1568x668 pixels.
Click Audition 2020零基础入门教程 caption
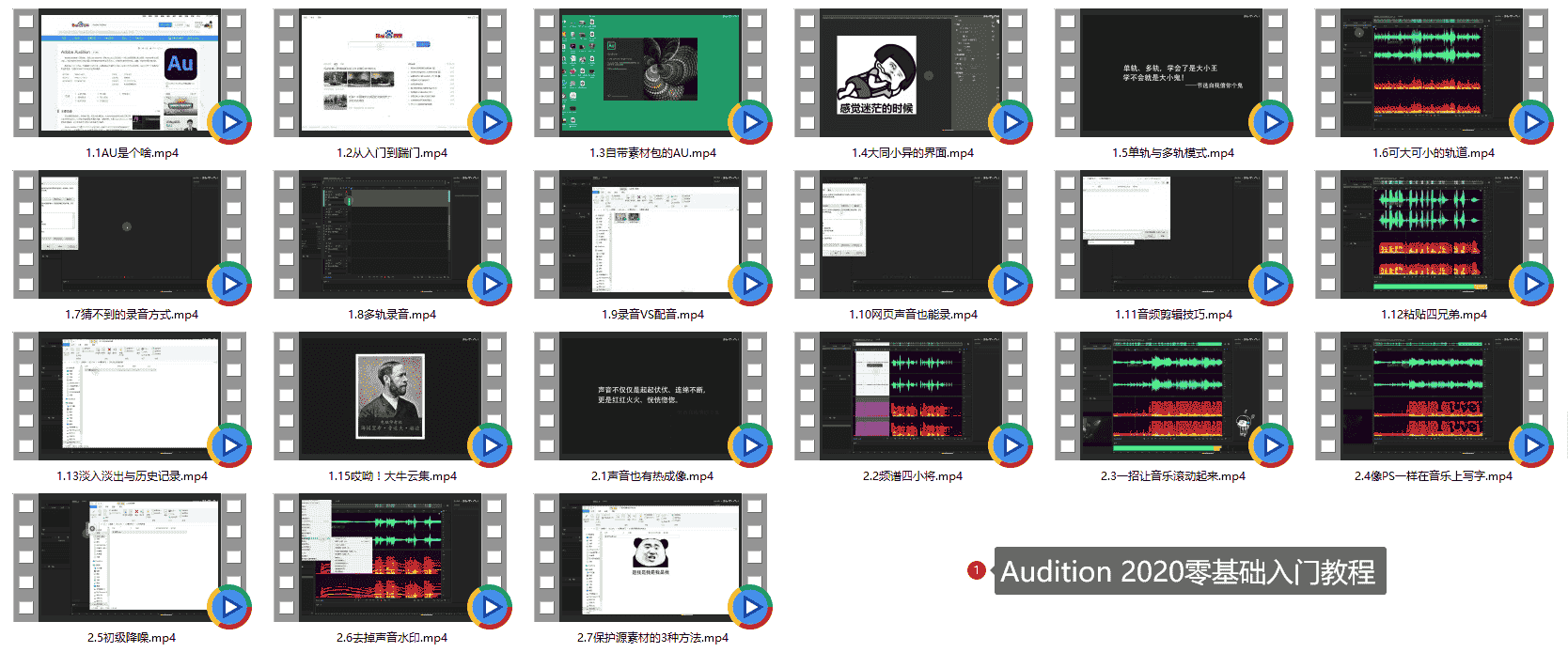[1189, 571]
